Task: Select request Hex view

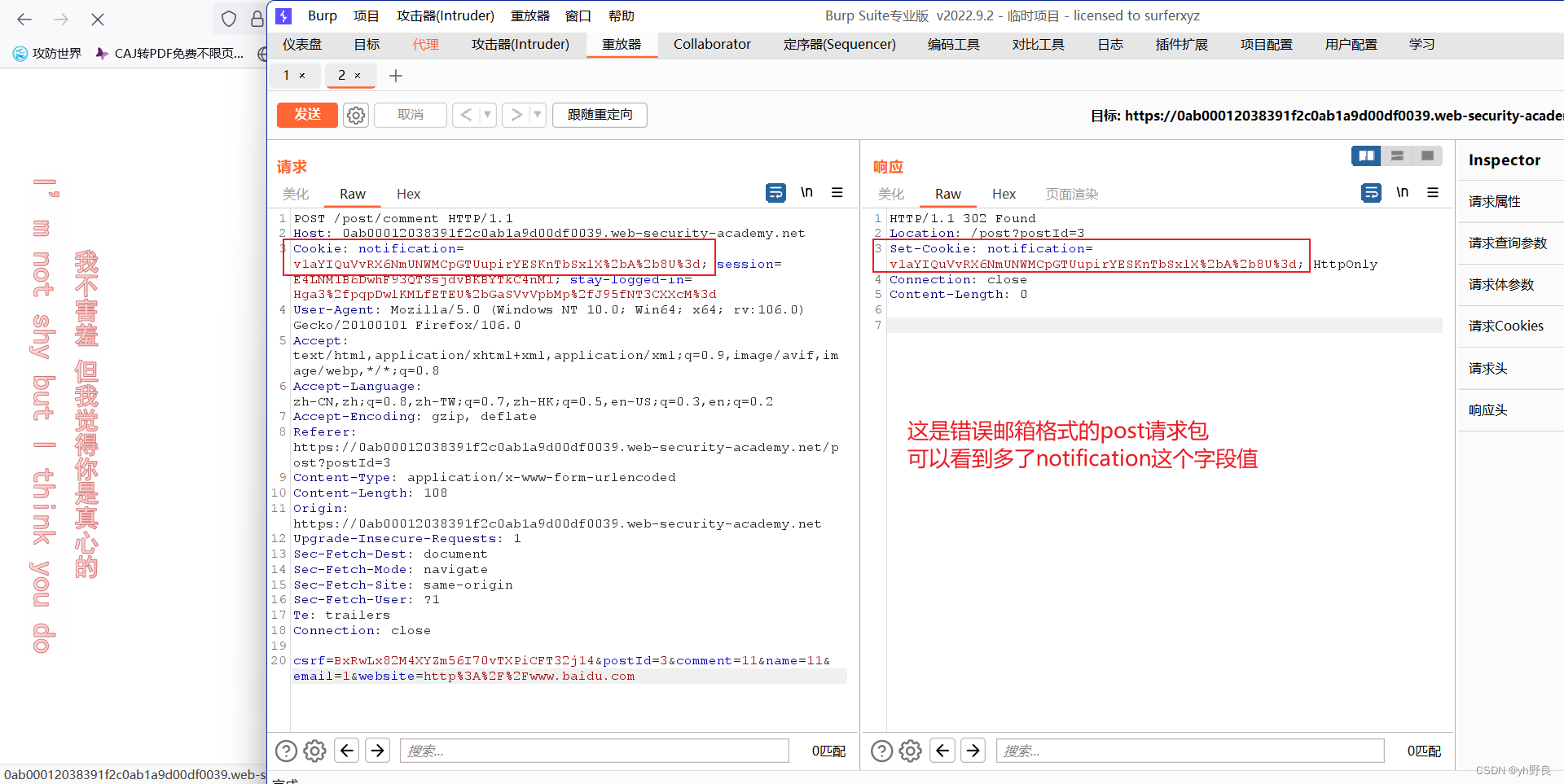Action: (x=408, y=194)
